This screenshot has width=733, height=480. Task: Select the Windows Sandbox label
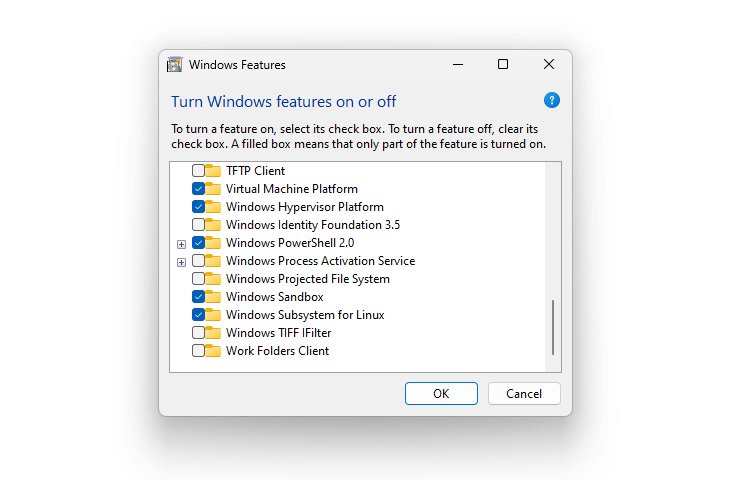pos(275,297)
